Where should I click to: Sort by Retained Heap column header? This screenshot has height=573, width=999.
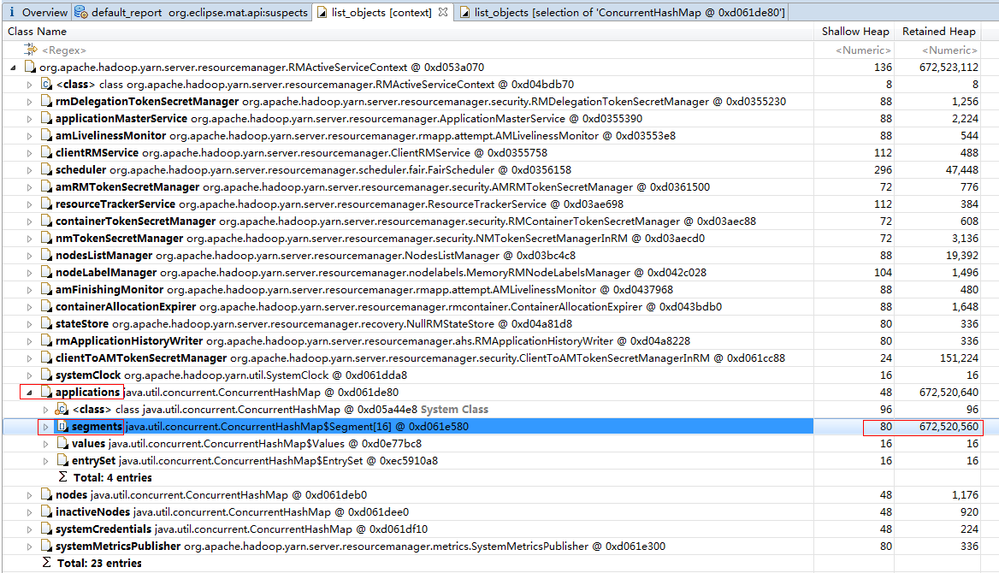pos(938,31)
